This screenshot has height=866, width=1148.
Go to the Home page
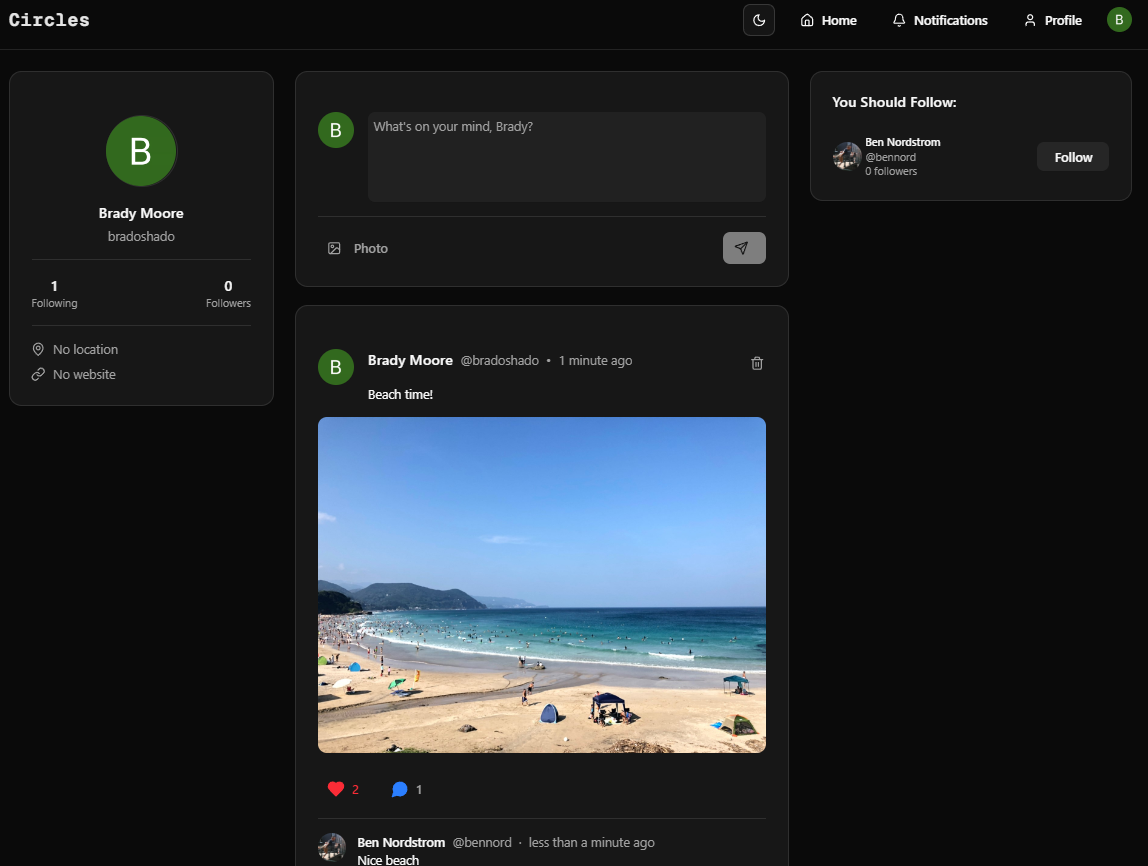(829, 20)
